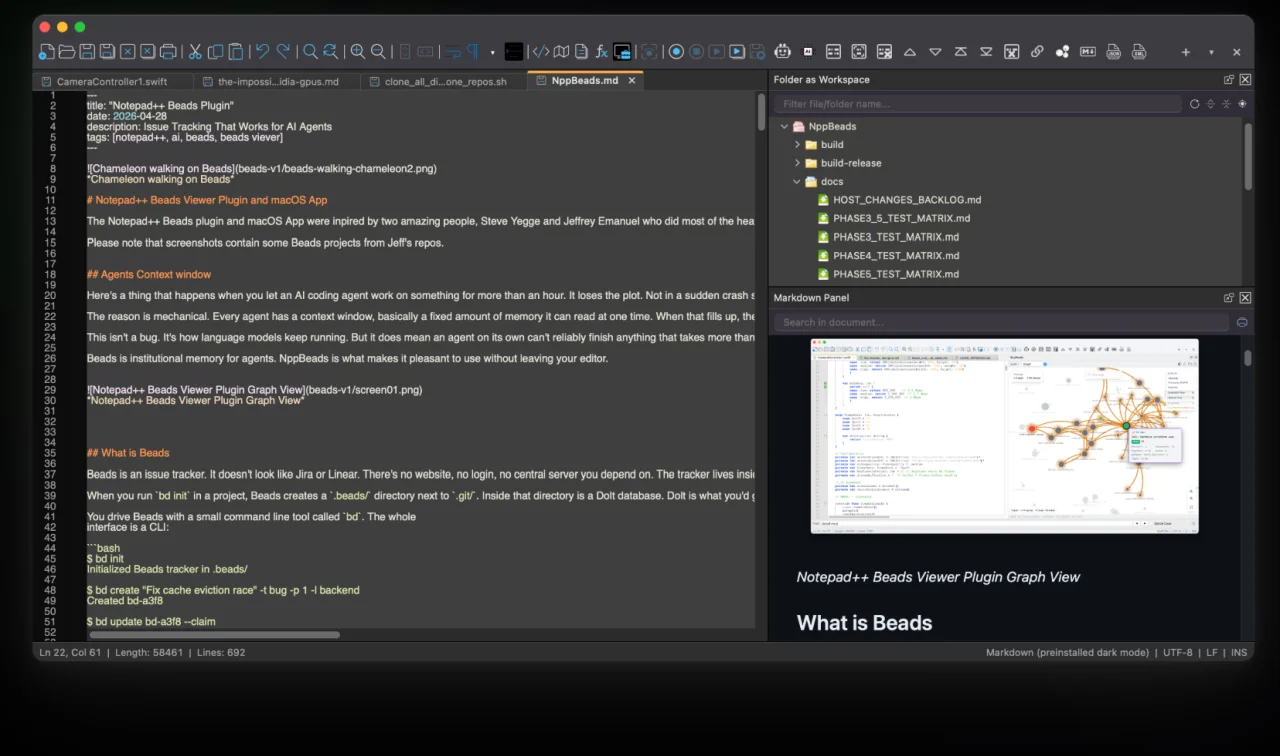Toggle the terminal console panel icon

pos(514,52)
